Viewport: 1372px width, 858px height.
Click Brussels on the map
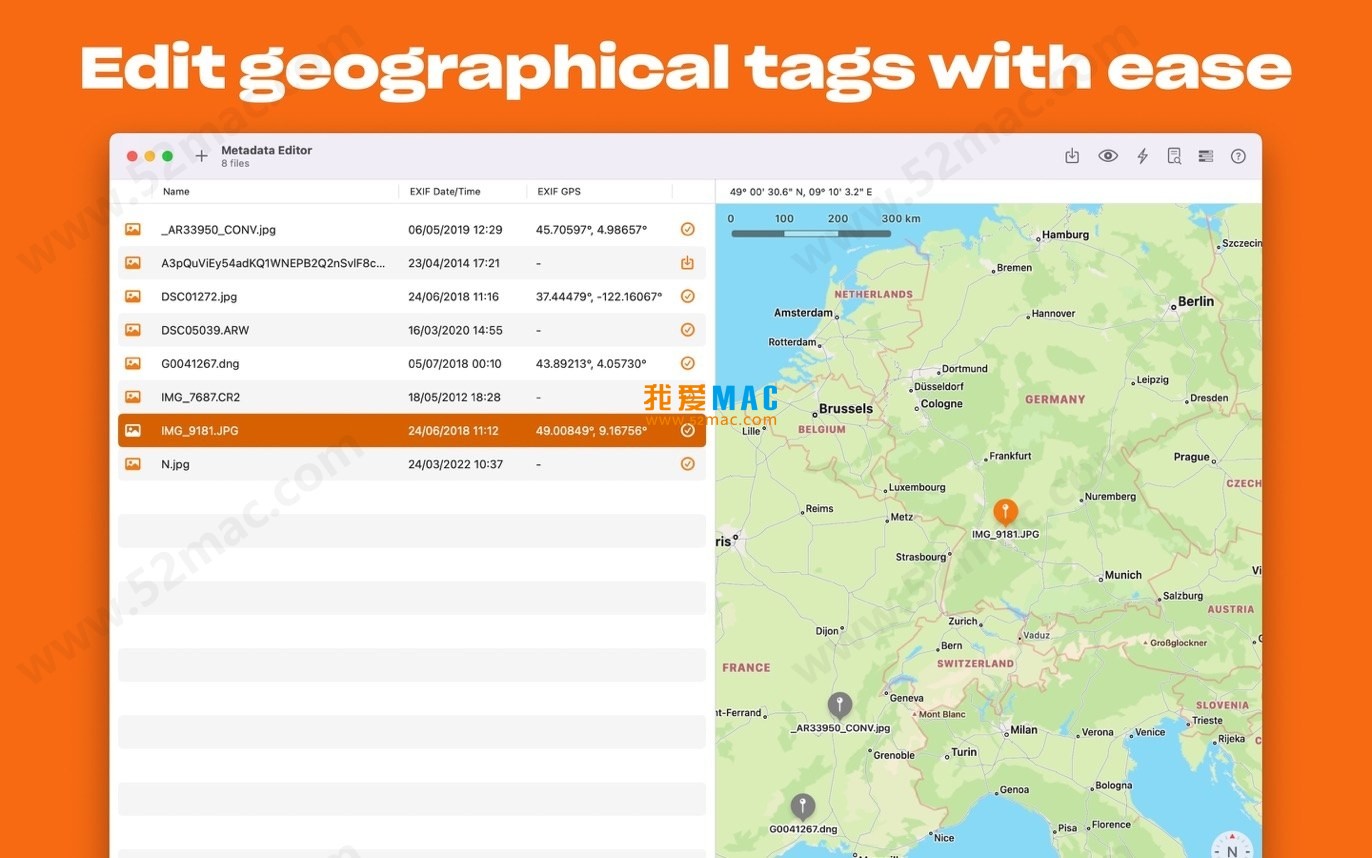point(845,408)
